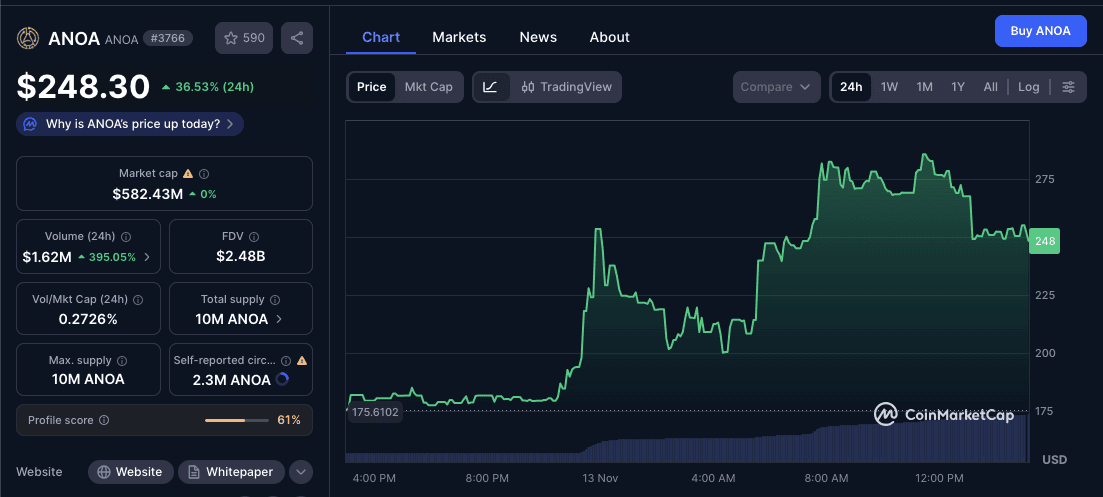Open the Whitepaper document link
The height and width of the screenshot is (497, 1103).
(231, 472)
